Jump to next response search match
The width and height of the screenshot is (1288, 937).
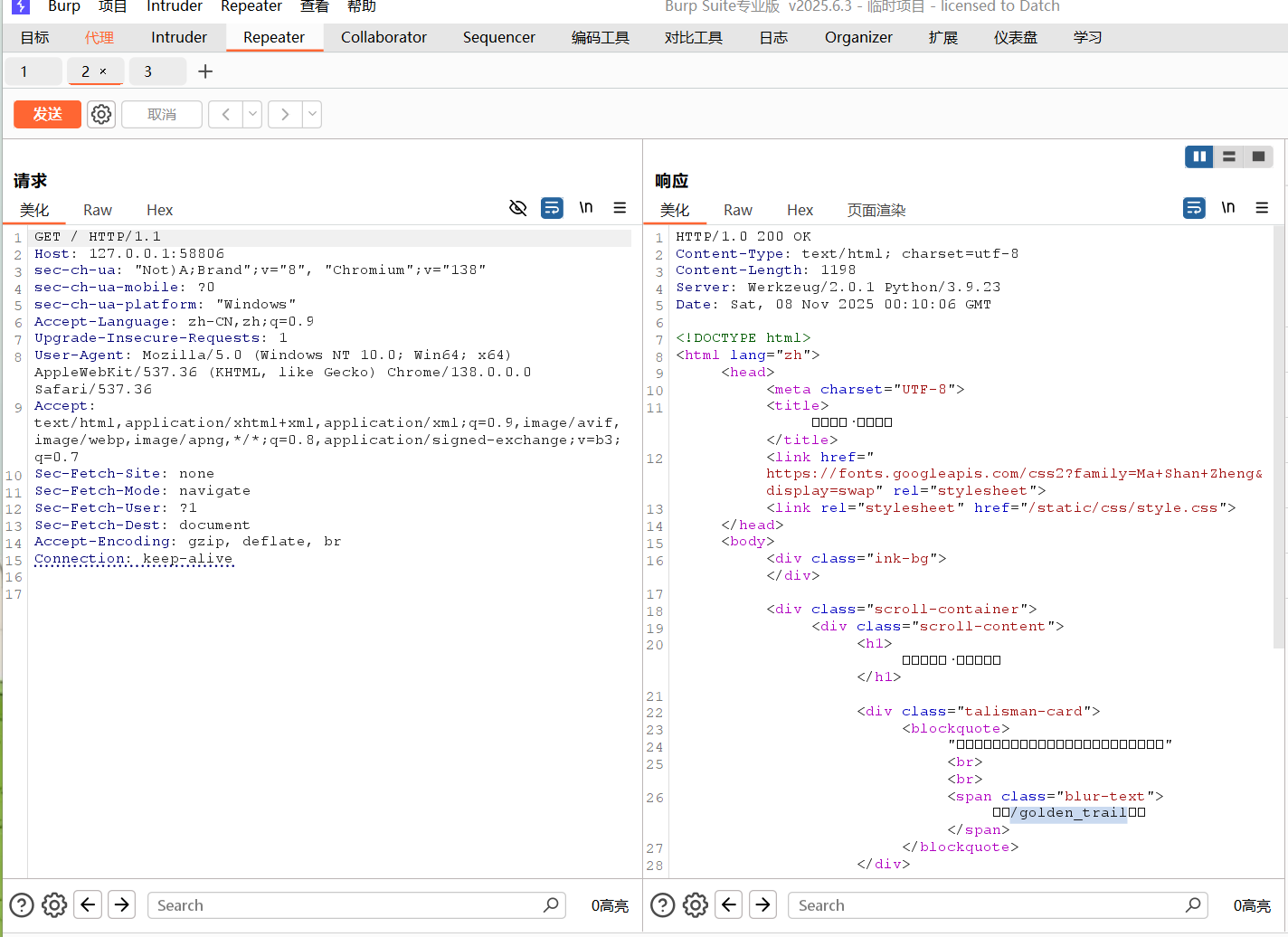pos(763,904)
